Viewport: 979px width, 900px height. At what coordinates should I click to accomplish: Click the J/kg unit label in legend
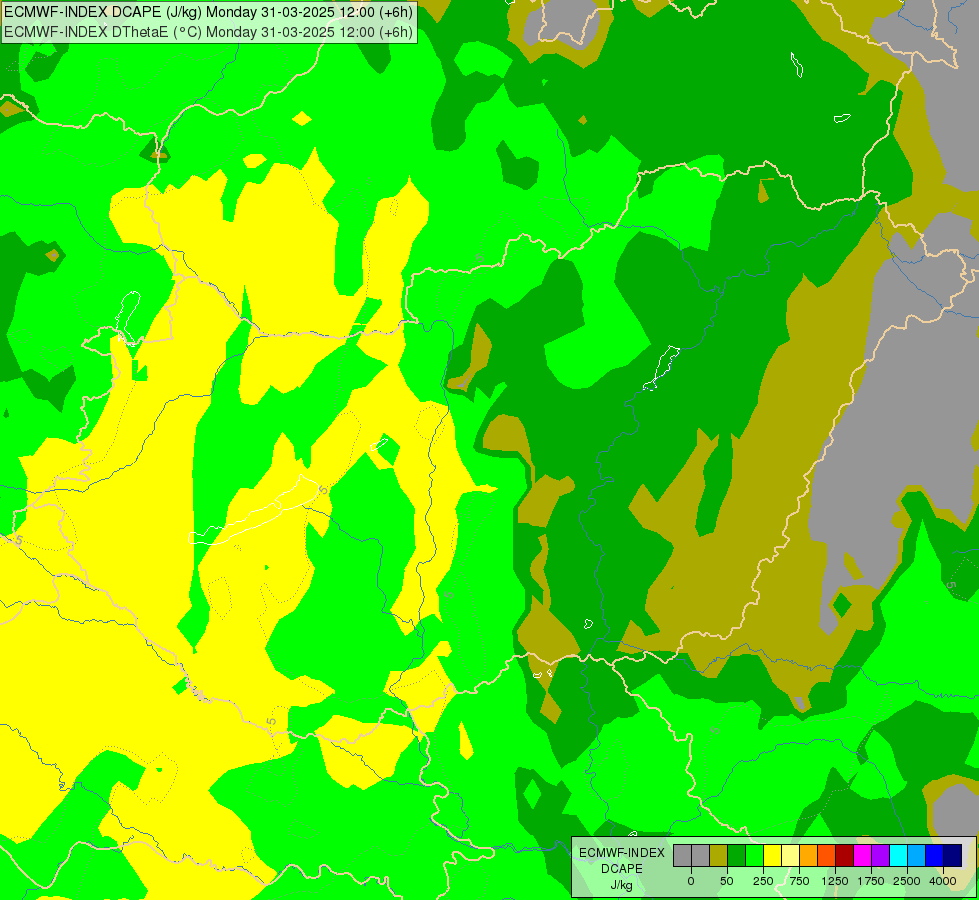[x=622, y=885]
